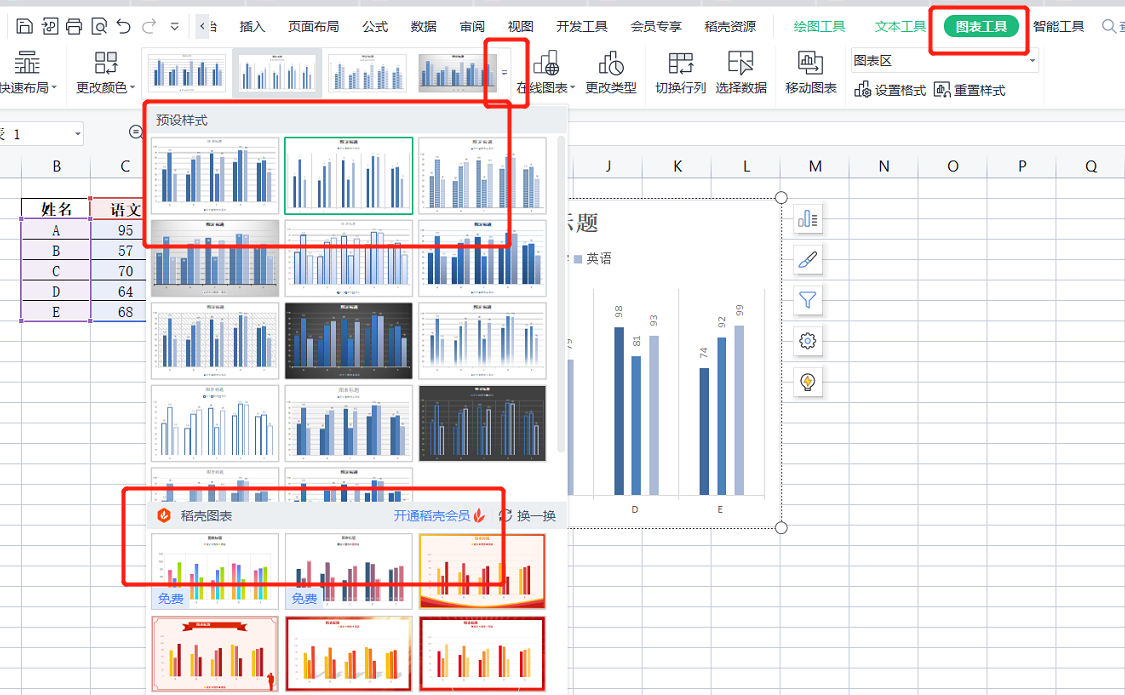This screenshot has height=695, width=1125.
Task: Click the 稻壳图表 flame logo icon
Action: pyautogui.click(x=164, y=515)
